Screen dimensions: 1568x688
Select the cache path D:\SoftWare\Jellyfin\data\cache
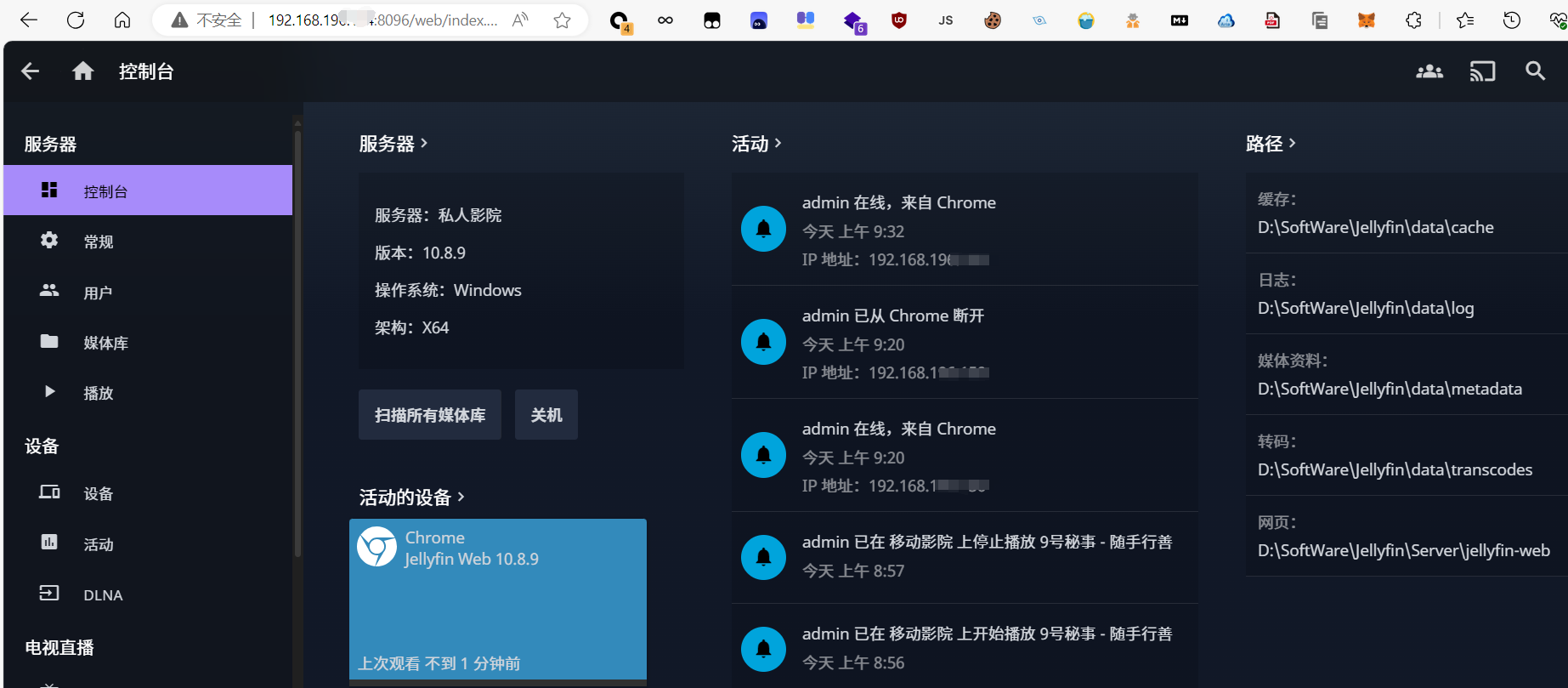(x=1376, y=227)
